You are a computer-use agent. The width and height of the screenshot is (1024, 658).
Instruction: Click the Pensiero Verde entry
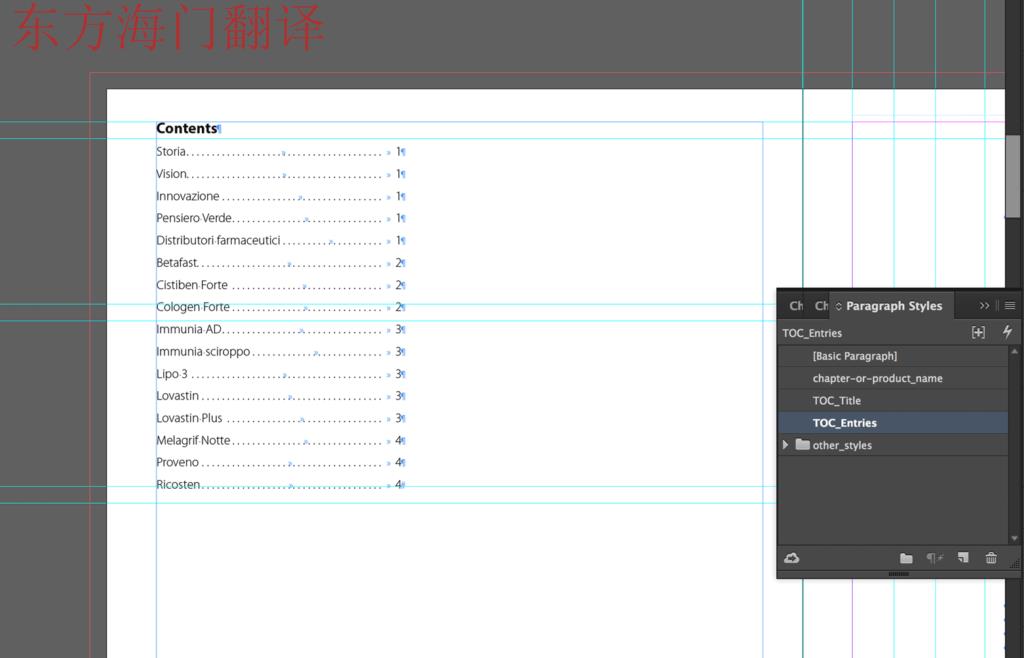click(x=194, y=218)
